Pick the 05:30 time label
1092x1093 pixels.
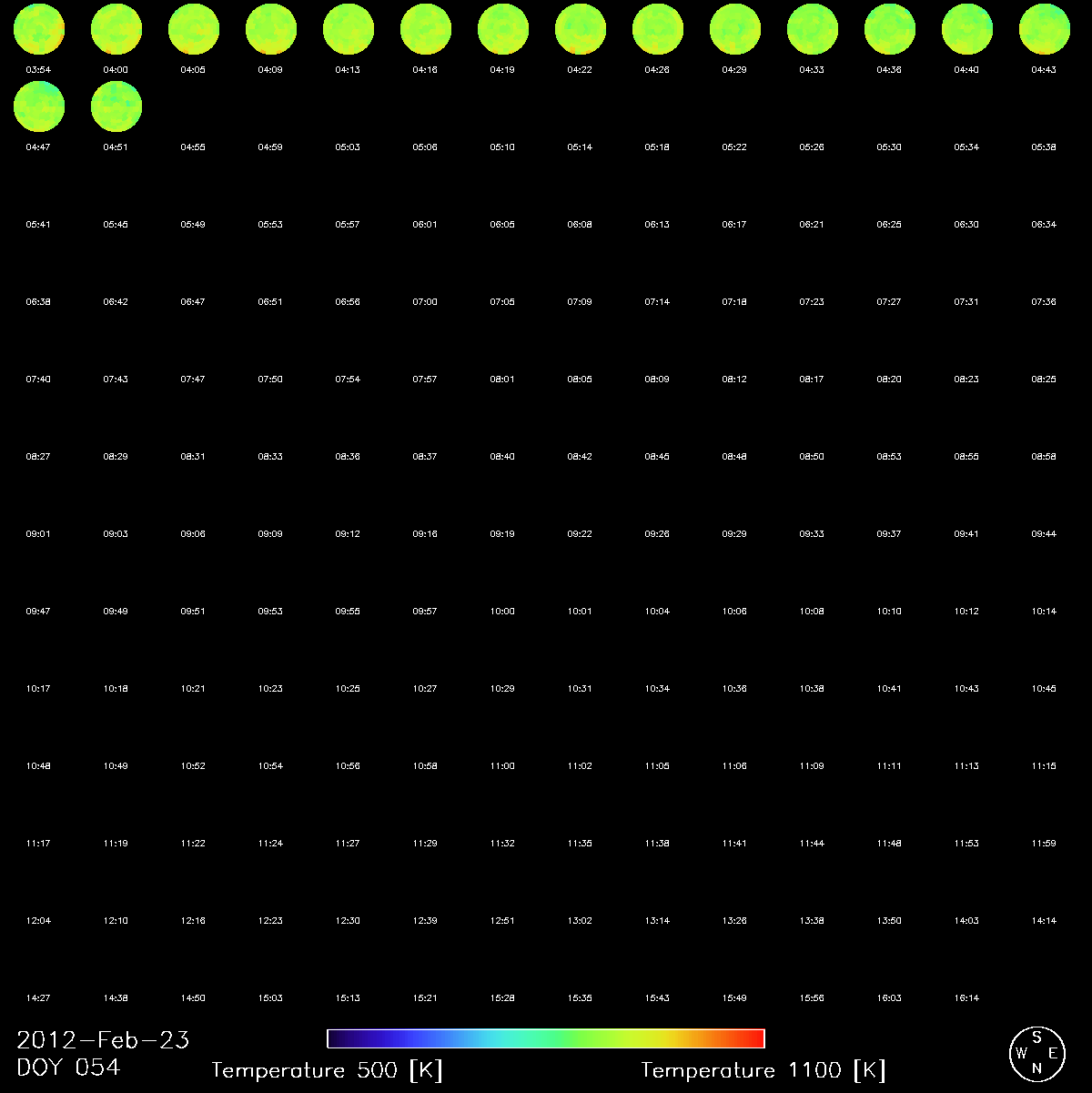(889, 147)
